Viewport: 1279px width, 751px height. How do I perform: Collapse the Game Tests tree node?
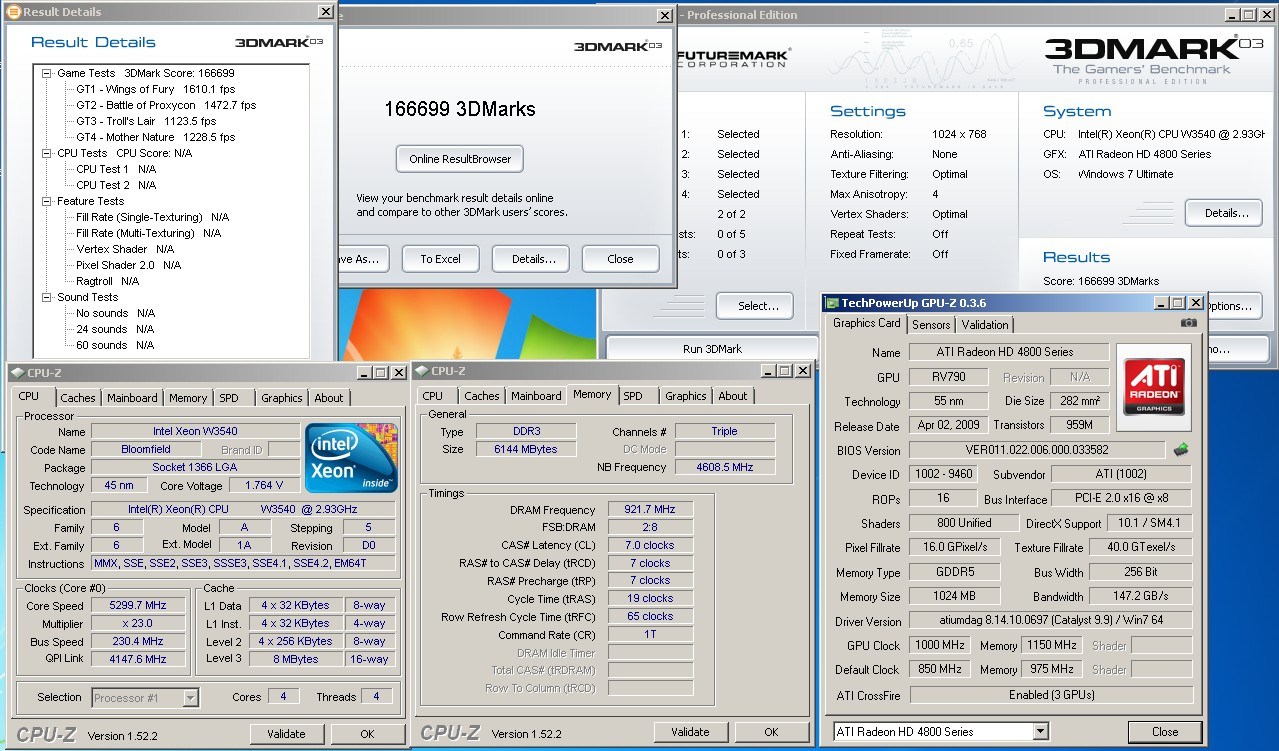pyautogui.click(x=47, y=73)
